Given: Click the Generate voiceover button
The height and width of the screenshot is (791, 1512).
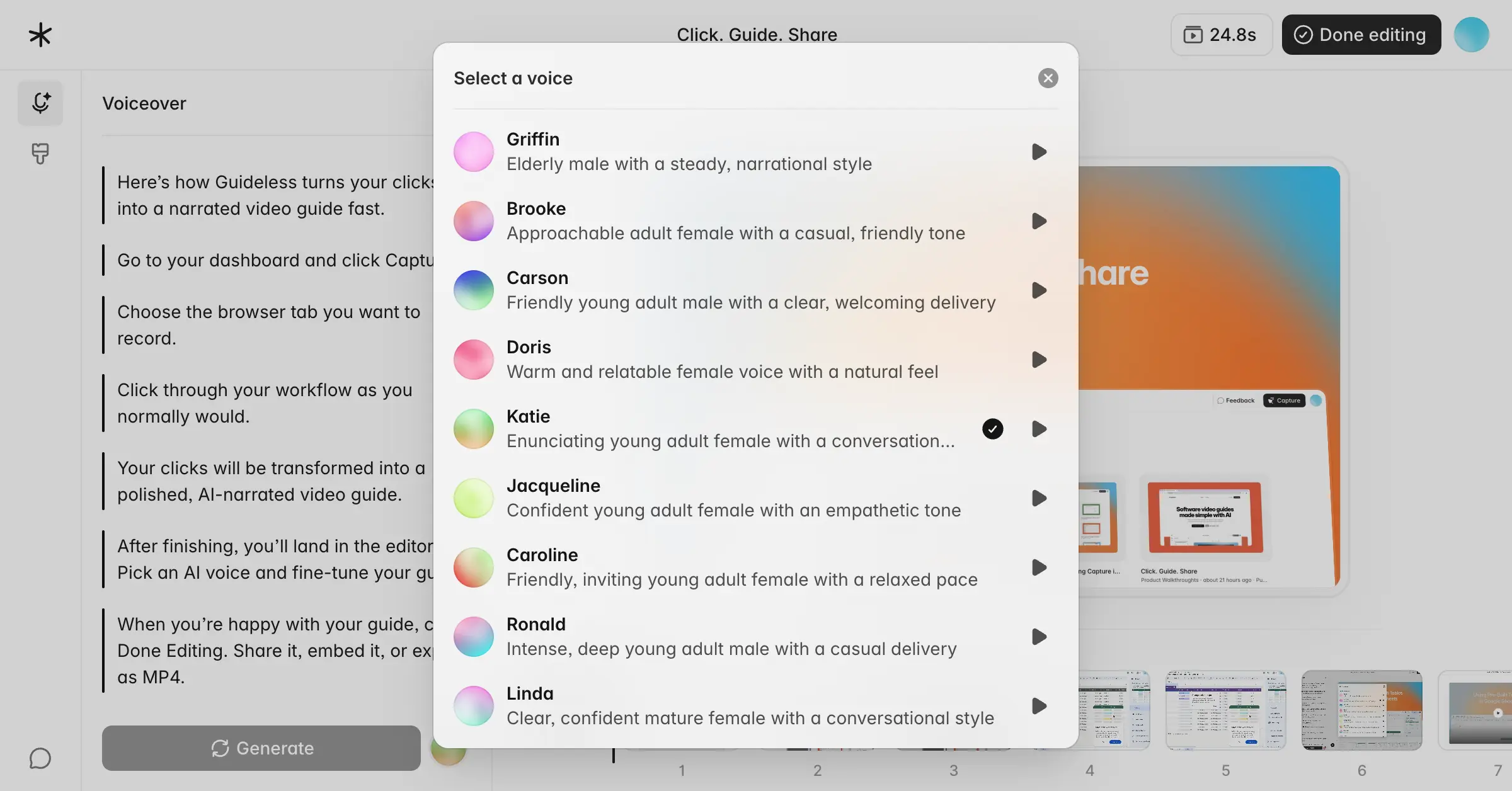Looking at the screenshot, I should (x=261, y=748).
